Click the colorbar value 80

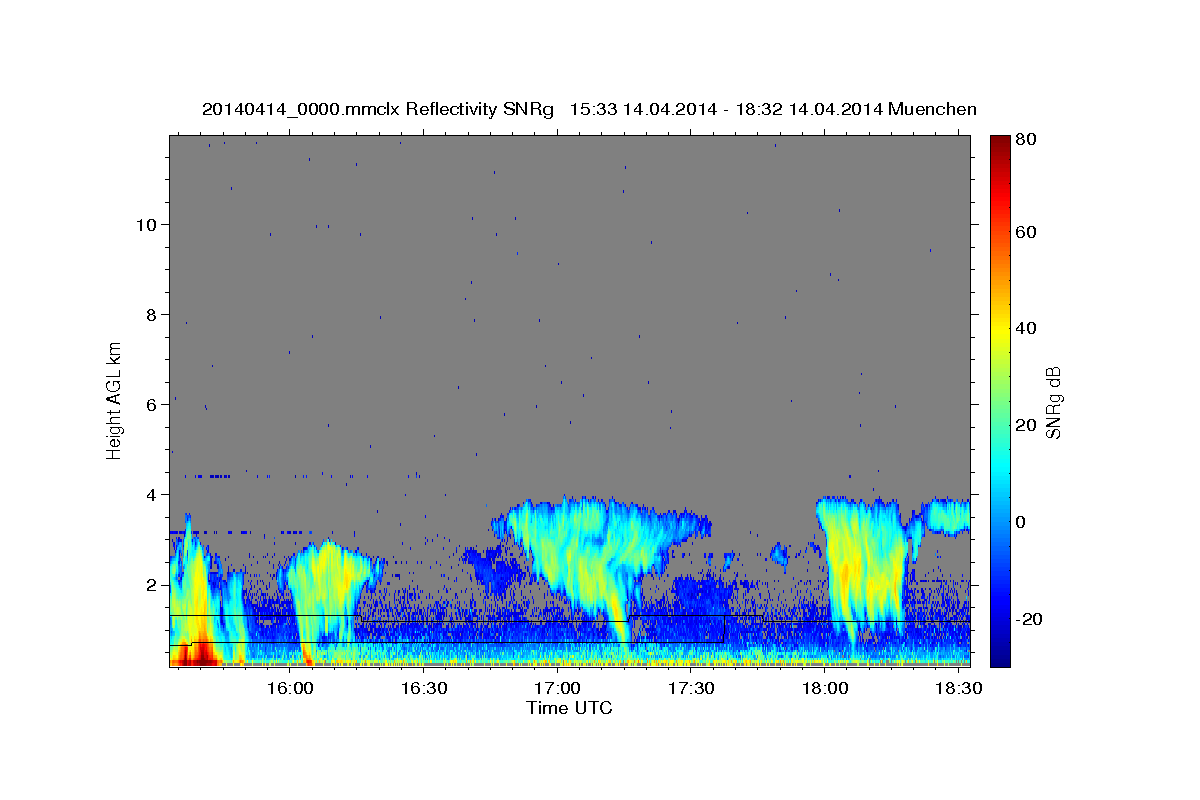[1025, 140]
